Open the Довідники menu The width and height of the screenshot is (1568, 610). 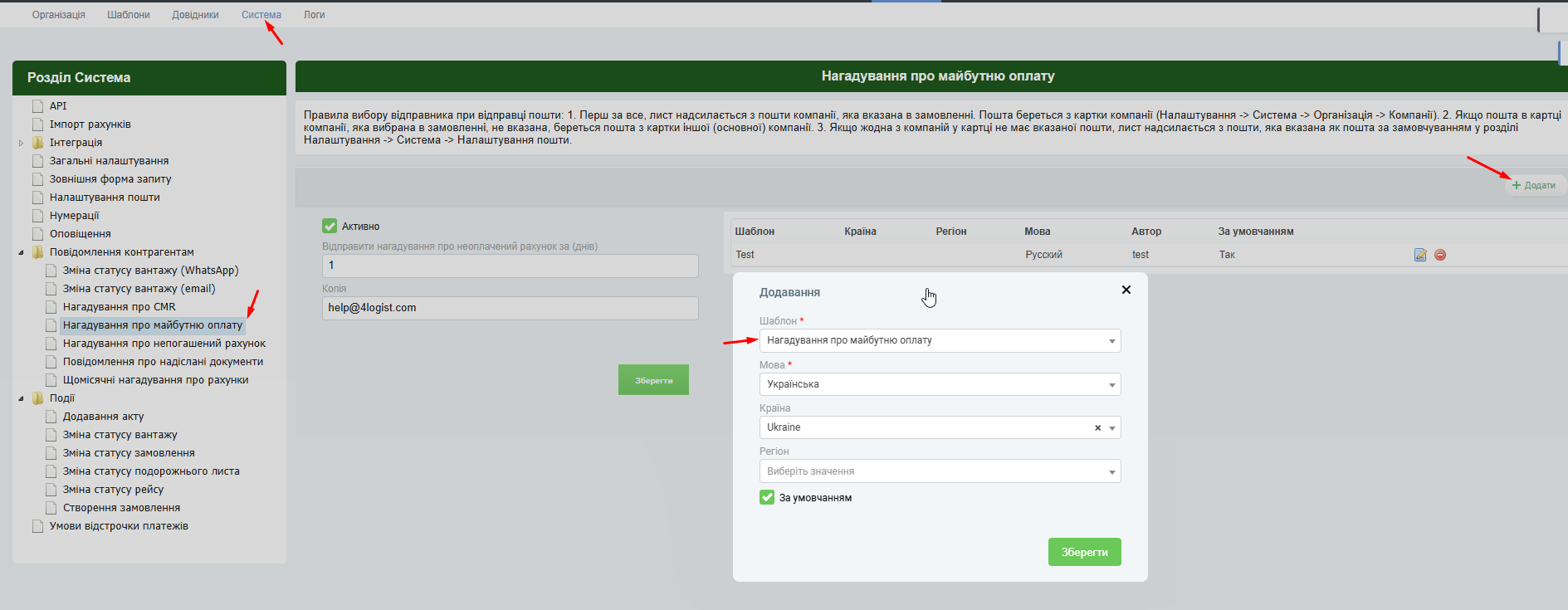pyautogui.click(x=195, y=15)
